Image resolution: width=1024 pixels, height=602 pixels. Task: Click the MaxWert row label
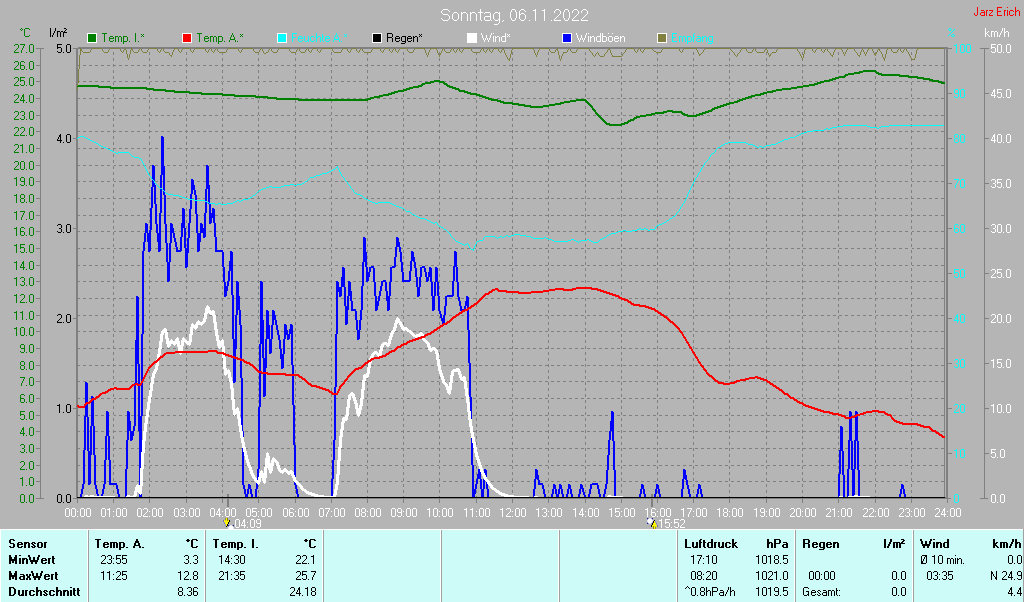[32, 576]
